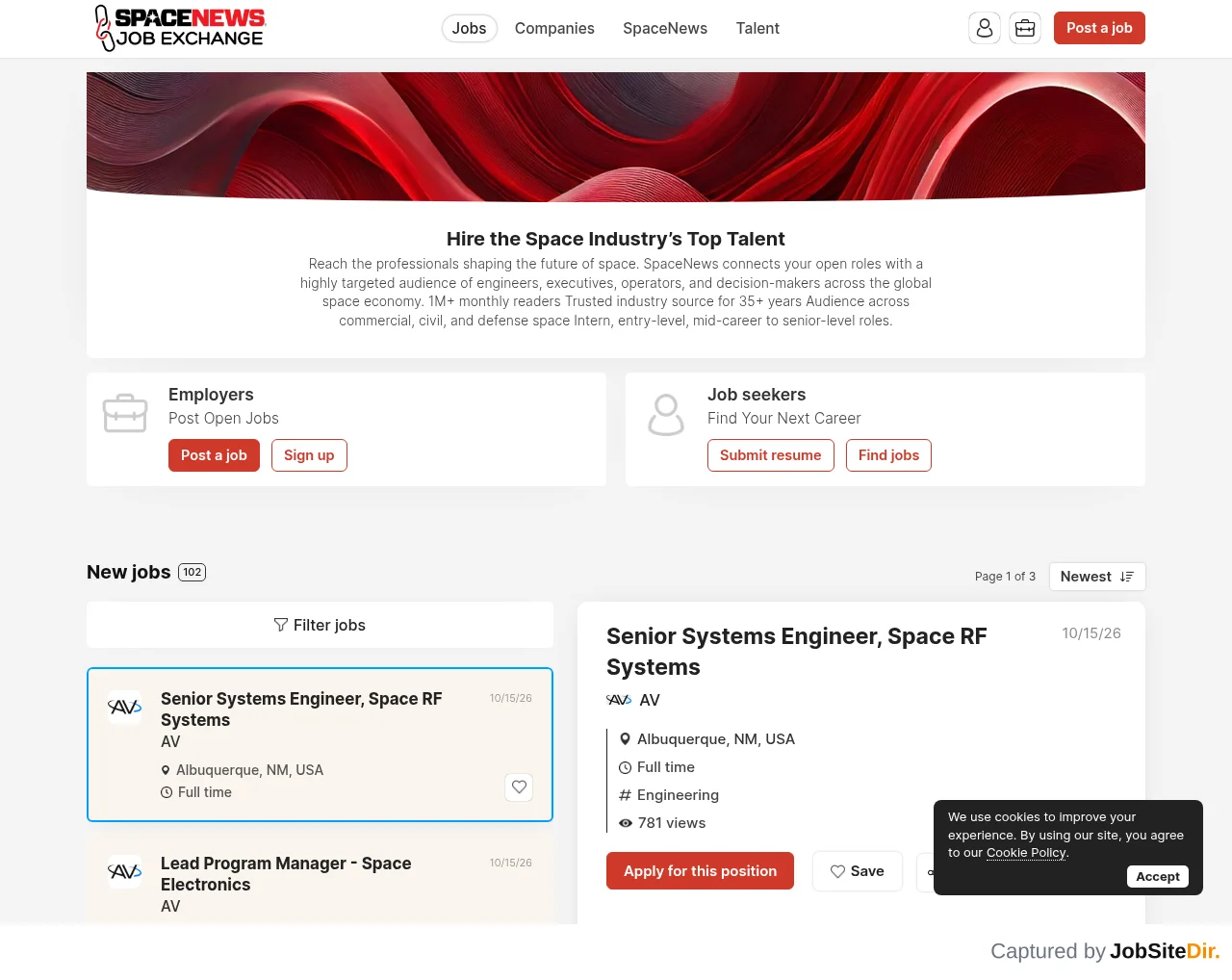The image size is (1232, 980).
Task: Click the 781 views text
Action: click(x=672, y=823)
